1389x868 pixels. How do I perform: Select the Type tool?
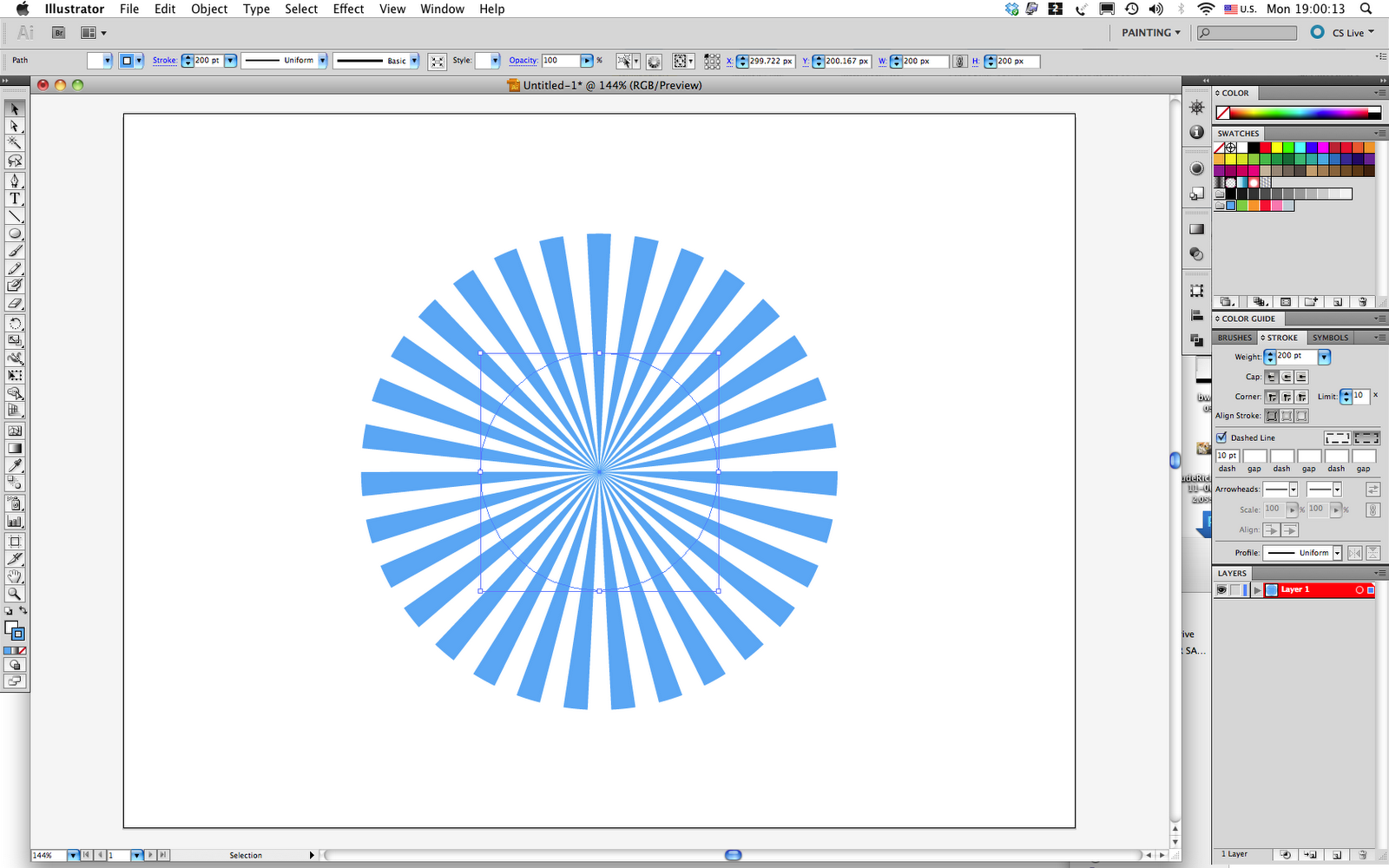point(15,199)
